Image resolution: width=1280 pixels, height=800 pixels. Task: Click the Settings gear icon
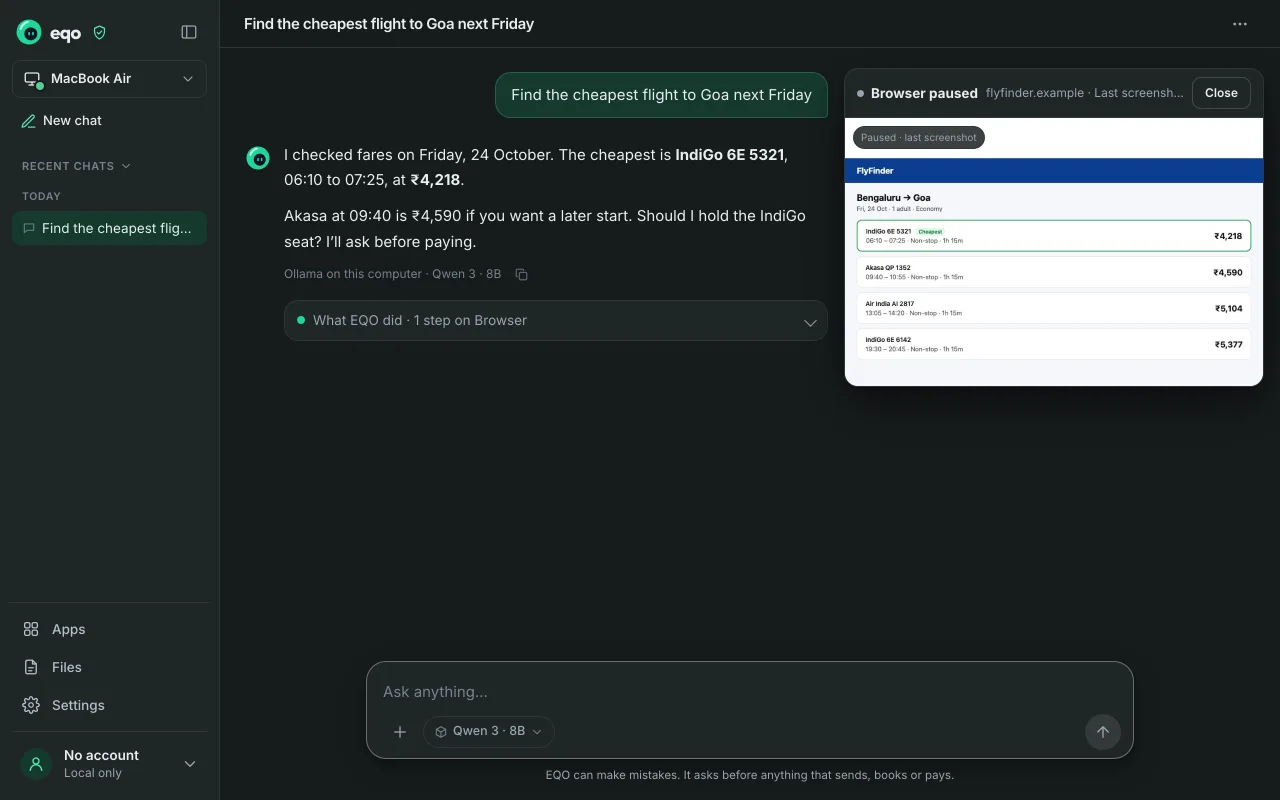click(31, 705)
